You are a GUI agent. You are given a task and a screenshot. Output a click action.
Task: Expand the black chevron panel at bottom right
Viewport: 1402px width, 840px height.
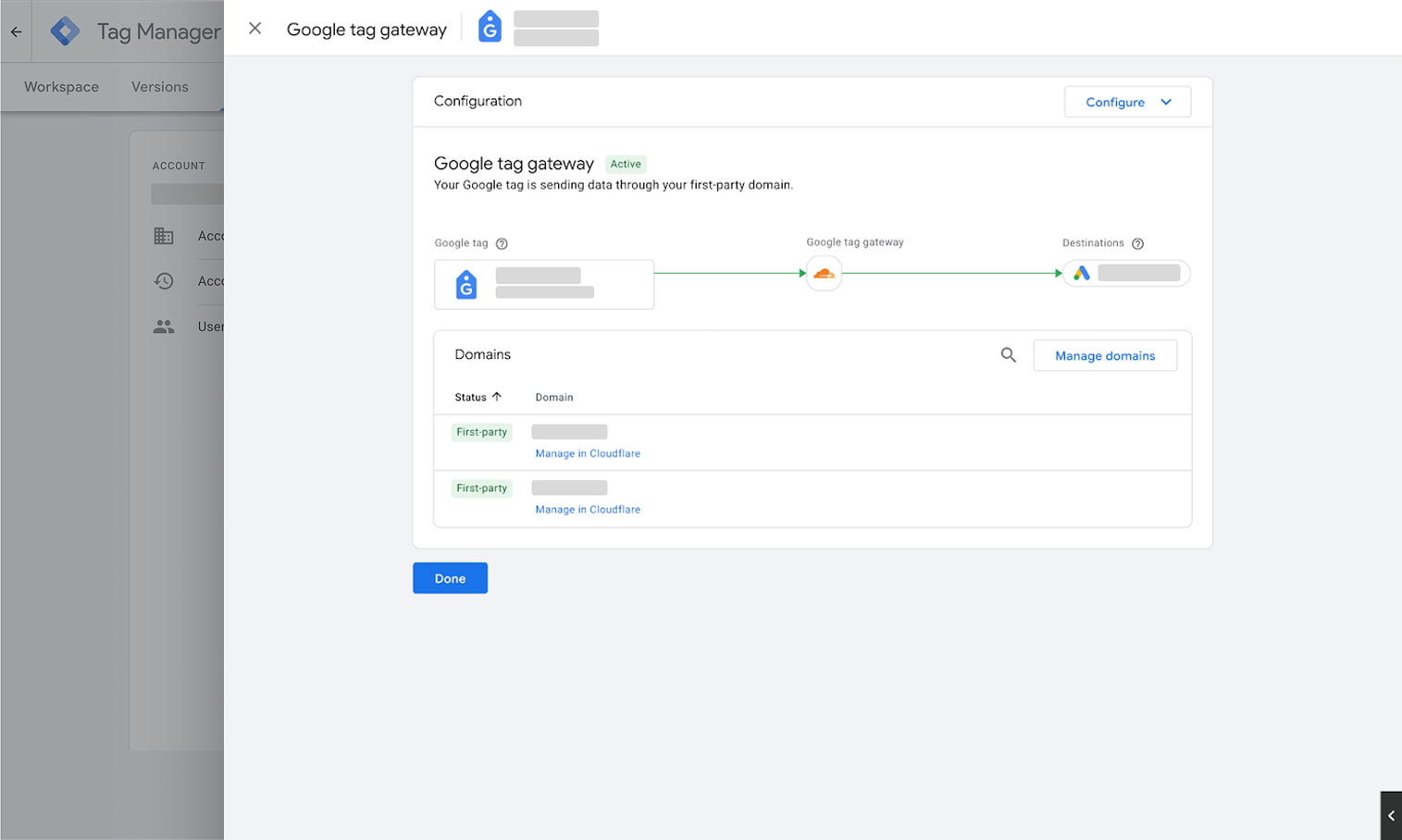1392,816
